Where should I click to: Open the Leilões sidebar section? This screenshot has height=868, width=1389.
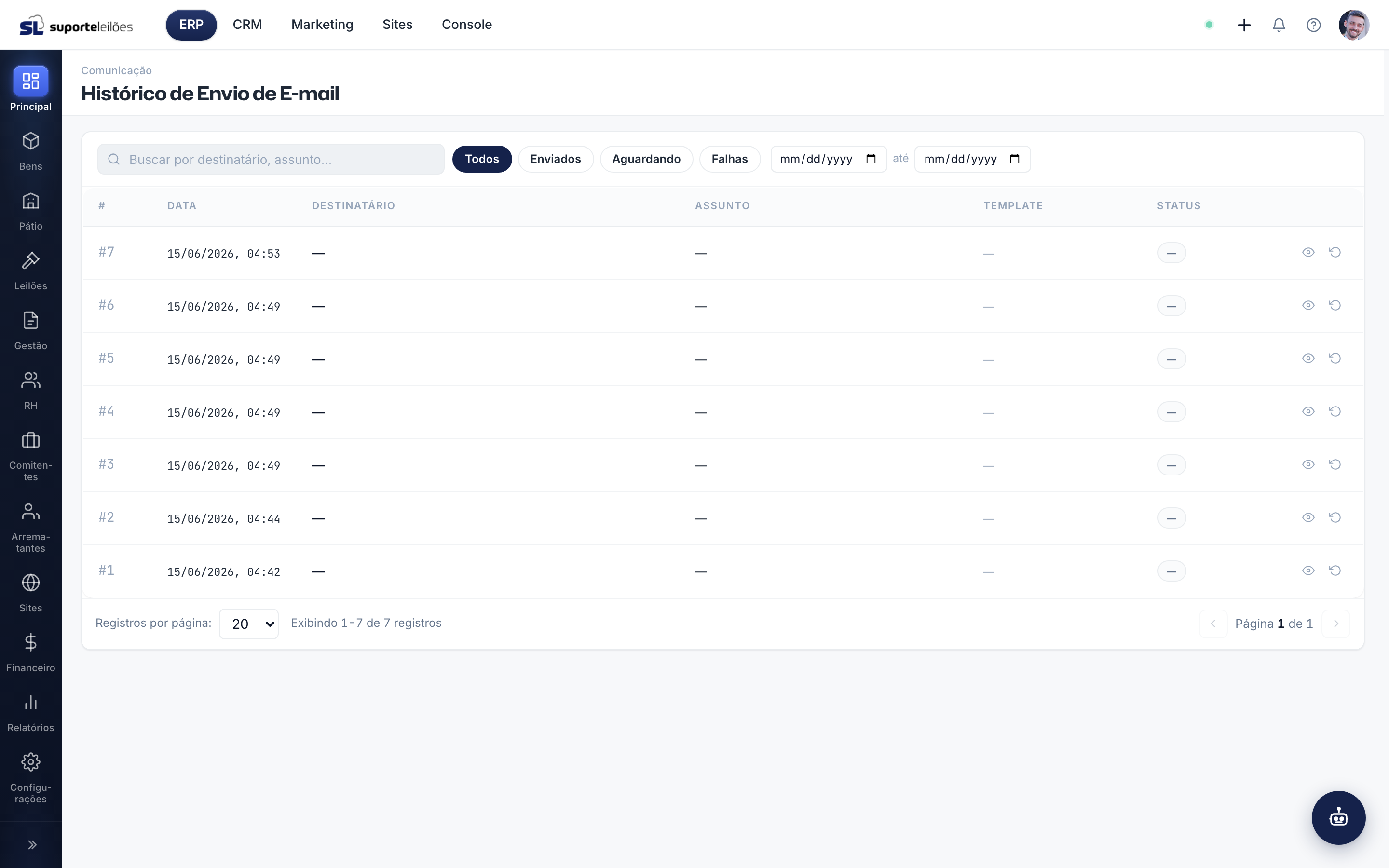pyautogui.click(x=30, y=271)
